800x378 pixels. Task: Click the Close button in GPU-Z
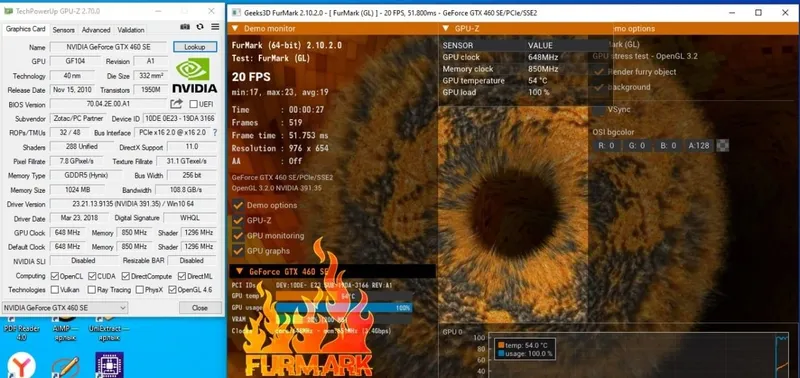coord(200,308)
